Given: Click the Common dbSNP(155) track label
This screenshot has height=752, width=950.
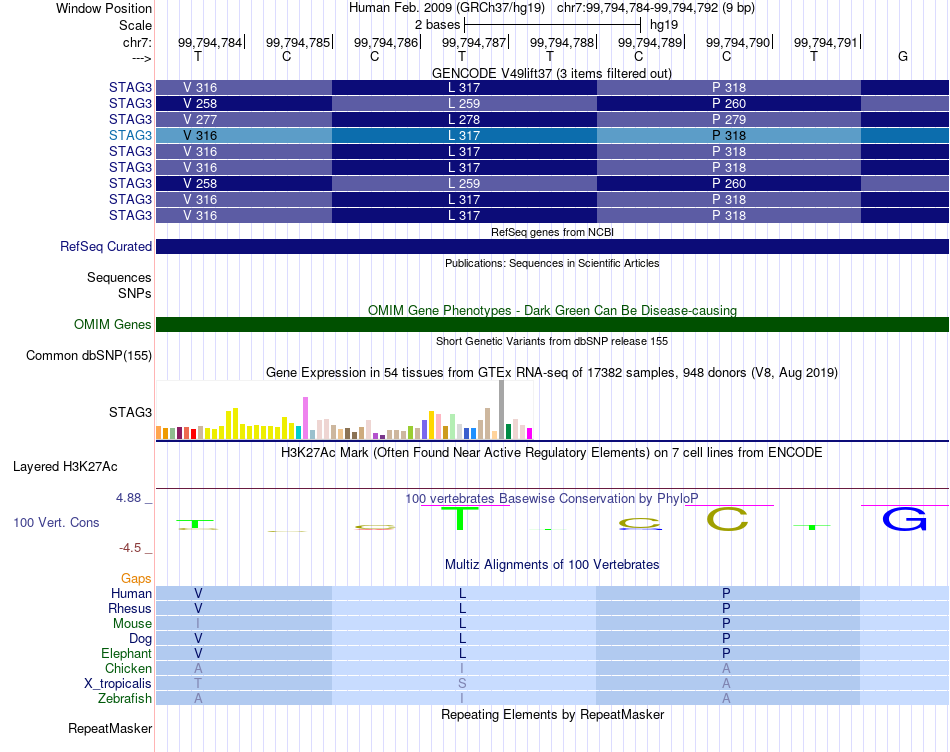Looking at the screenshot, I should (x=89, y=356).
